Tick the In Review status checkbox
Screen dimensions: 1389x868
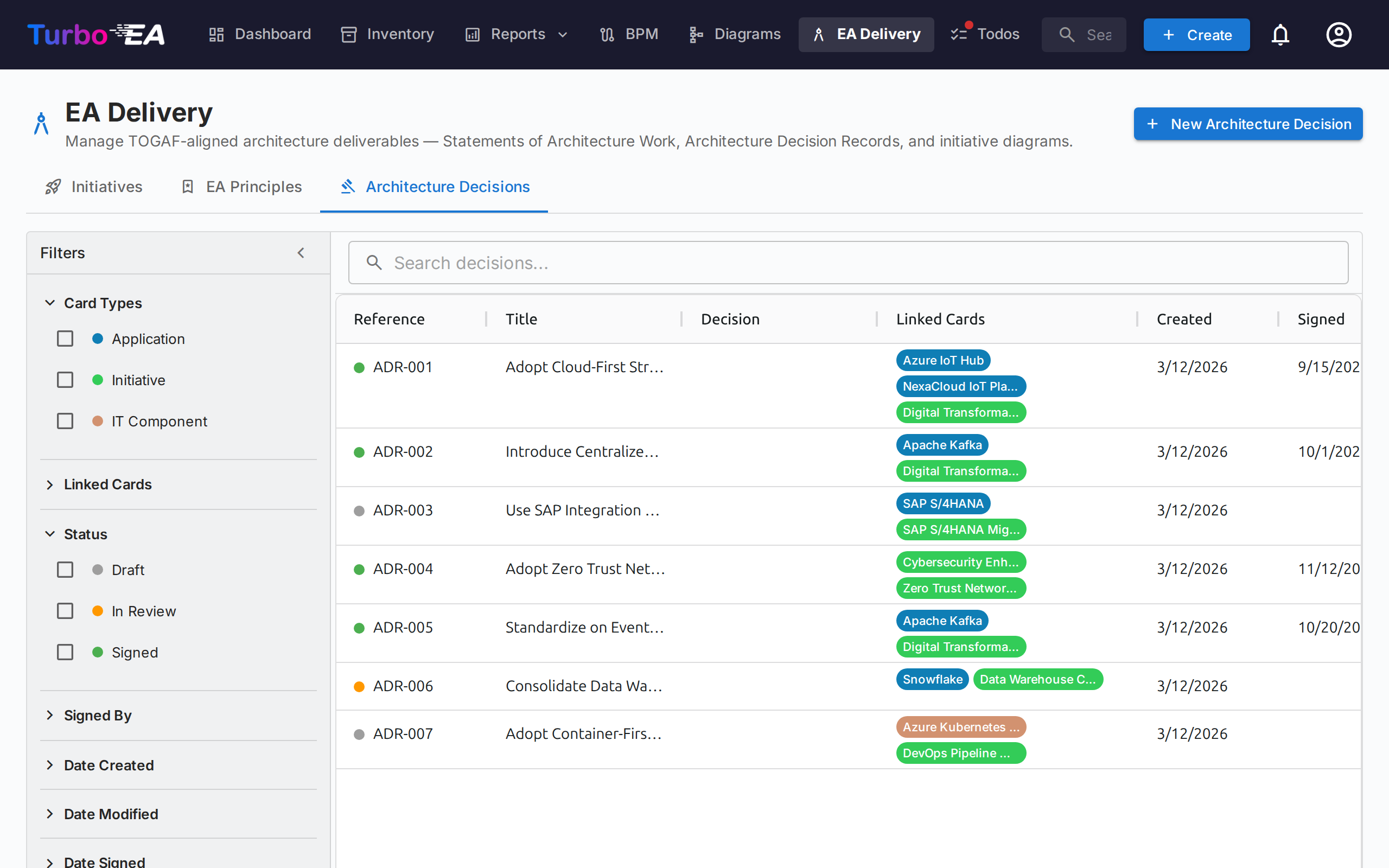(66, 611)
